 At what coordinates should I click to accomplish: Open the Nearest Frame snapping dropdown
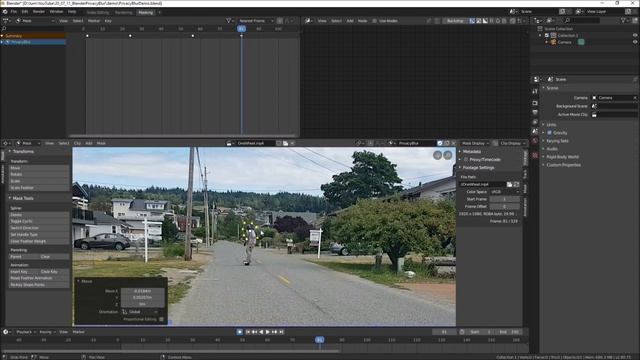(x=256, y=21)
